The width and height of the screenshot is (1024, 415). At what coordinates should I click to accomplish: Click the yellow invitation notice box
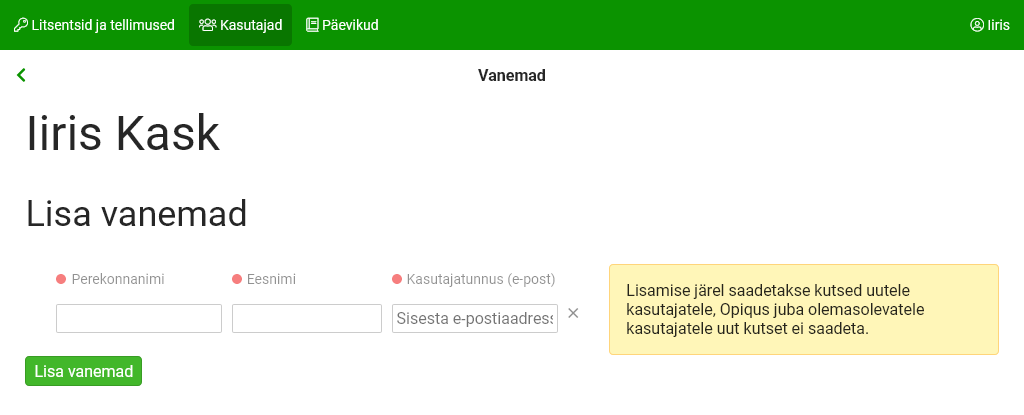click(803, 309)
